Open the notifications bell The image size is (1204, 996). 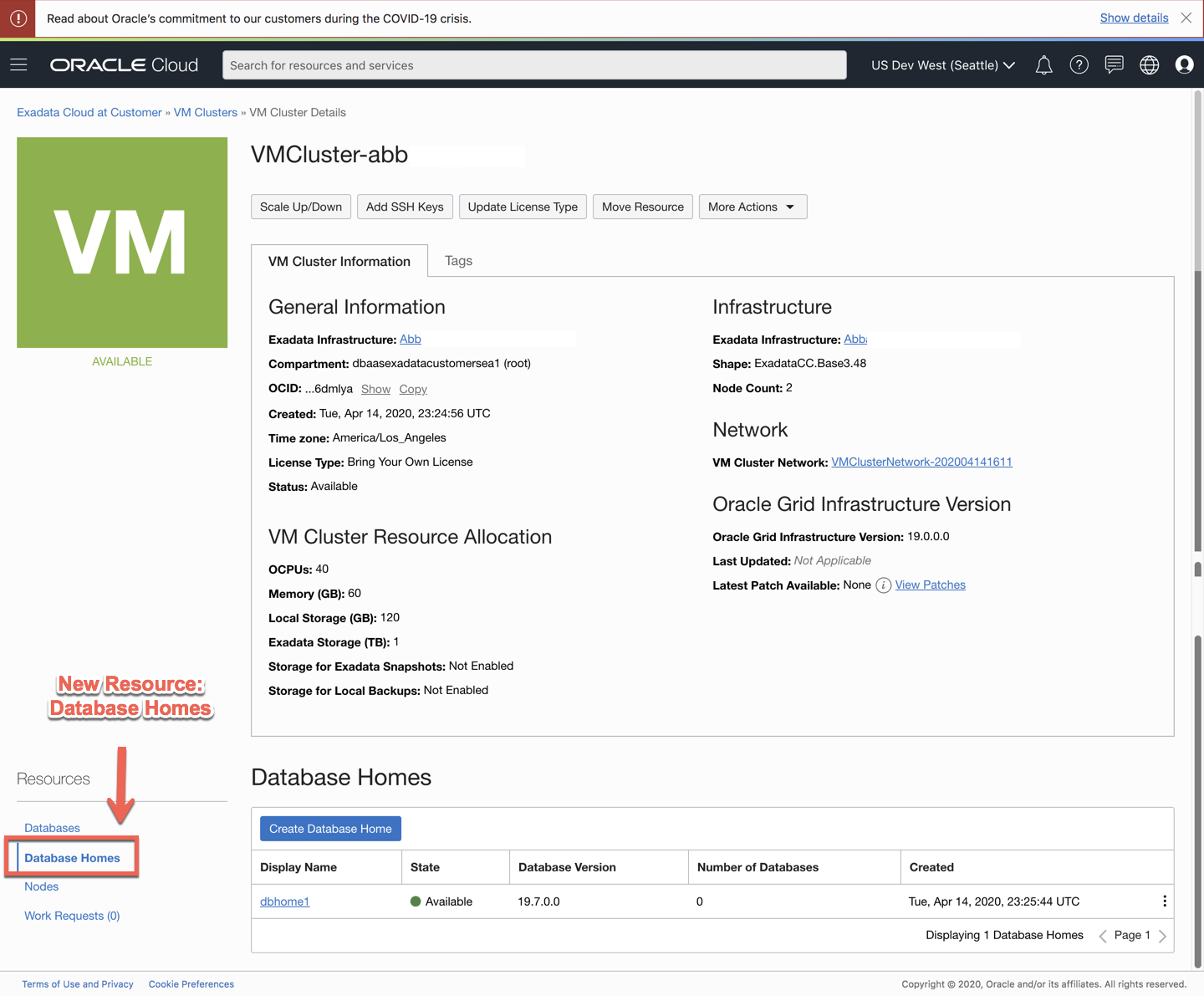(x=1043, y=65)
